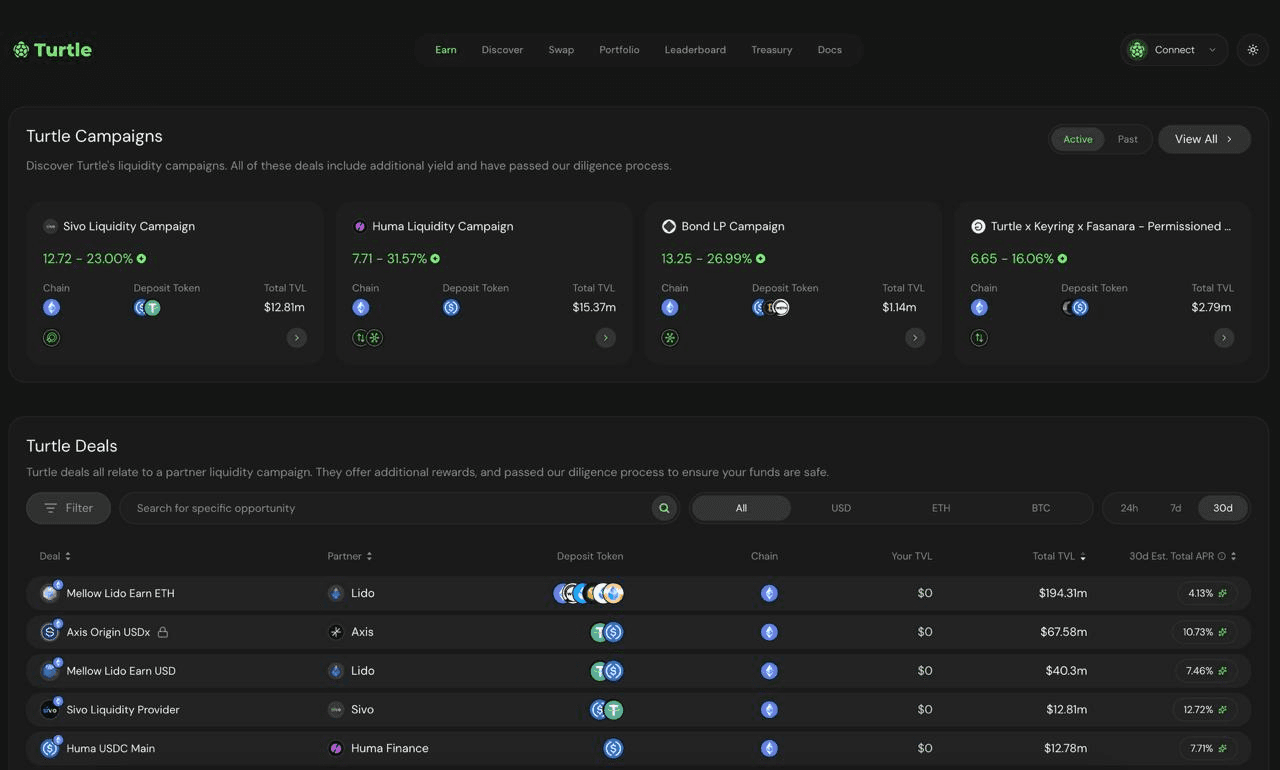Click the chain icon in Mellow Lido Earn ETH row
This screenshot has height=770, width=1280.
(769, 593)
